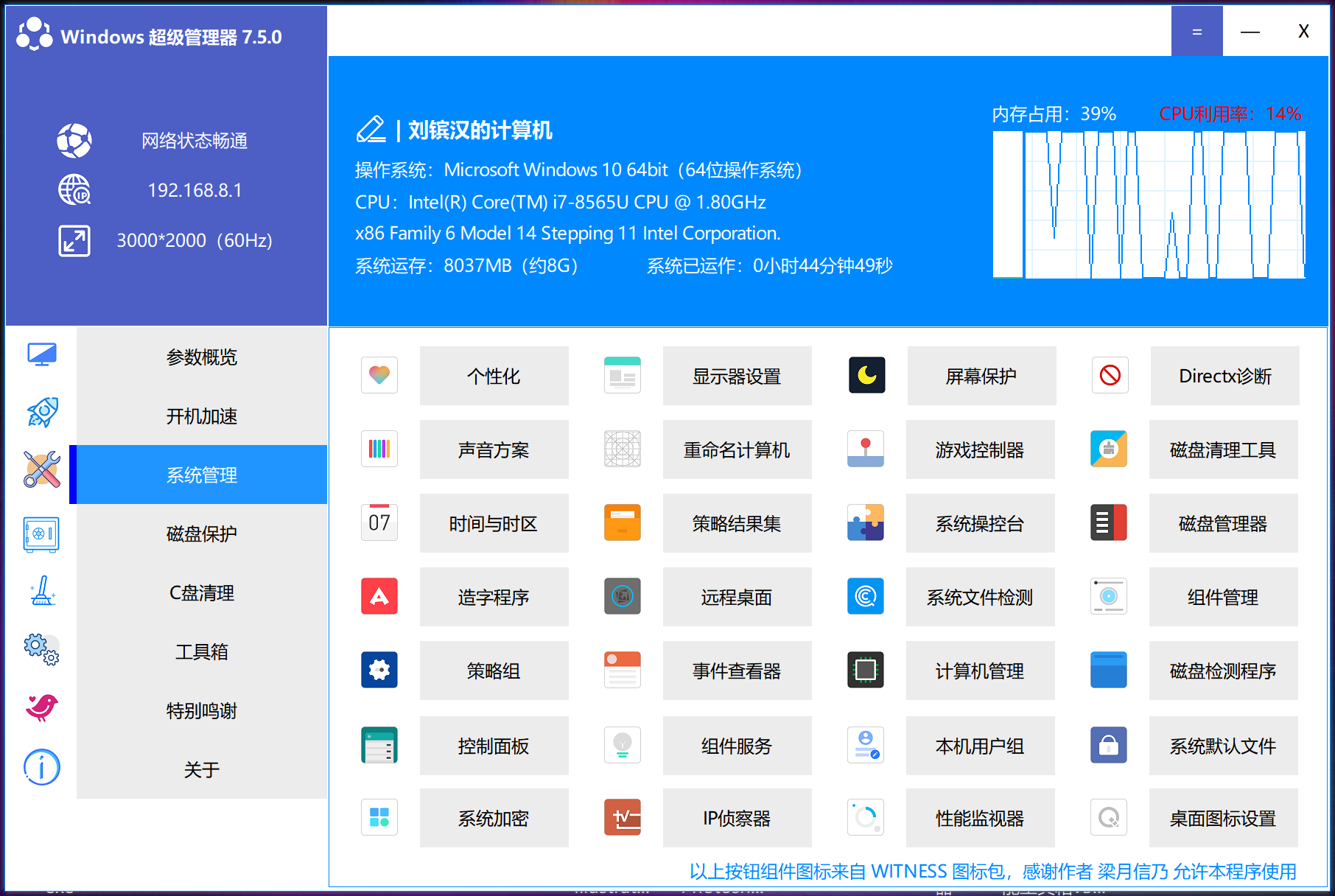1335x896 pixels.
Task: Click the red waveform icon beside IP侦察器
Action: click(x=623, y=817)
